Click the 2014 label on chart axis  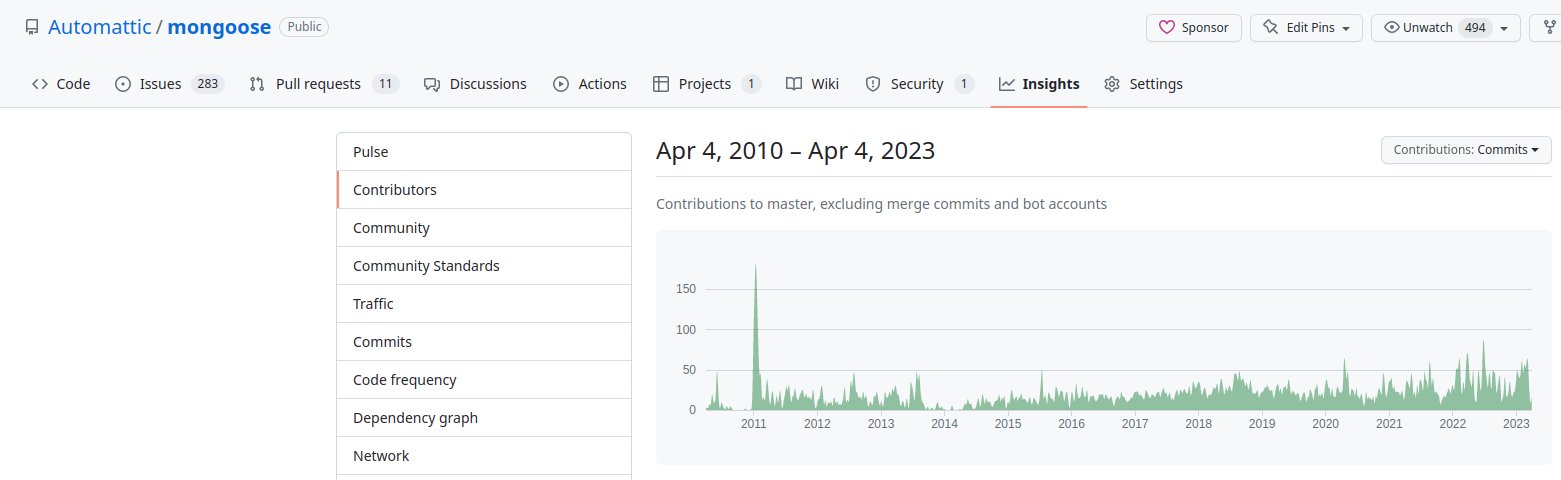[x=945, y=424]
